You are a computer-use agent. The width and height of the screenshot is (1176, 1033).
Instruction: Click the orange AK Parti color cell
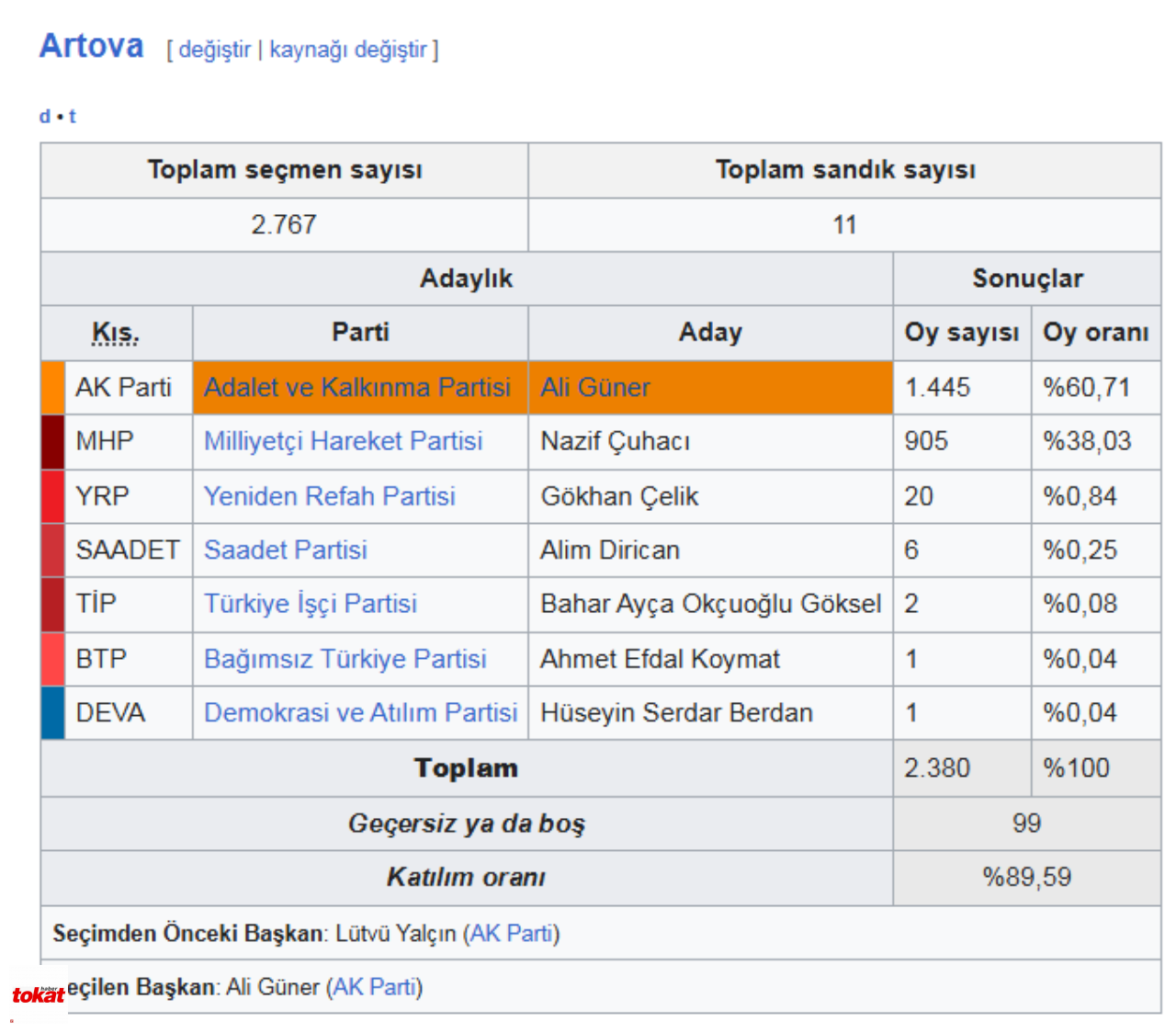click(52, 387)
